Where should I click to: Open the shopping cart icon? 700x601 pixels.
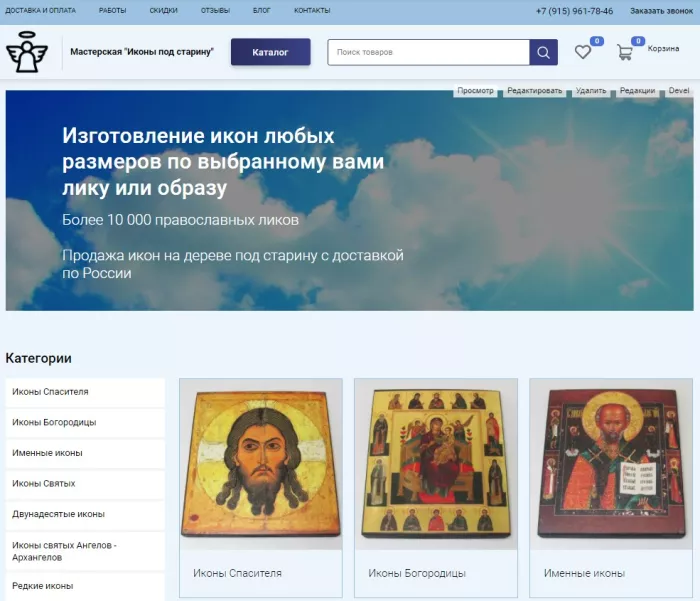click(x=625, y=52)
